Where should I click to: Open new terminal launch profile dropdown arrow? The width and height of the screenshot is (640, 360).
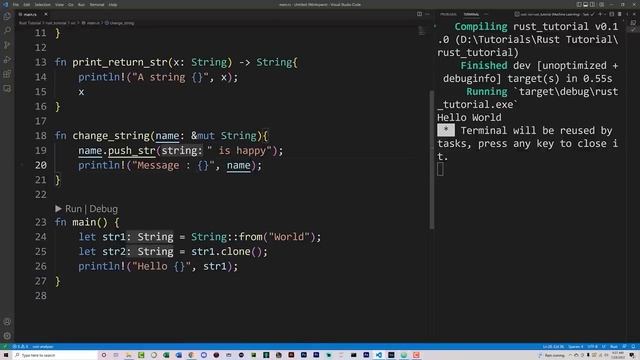(604, 14)
